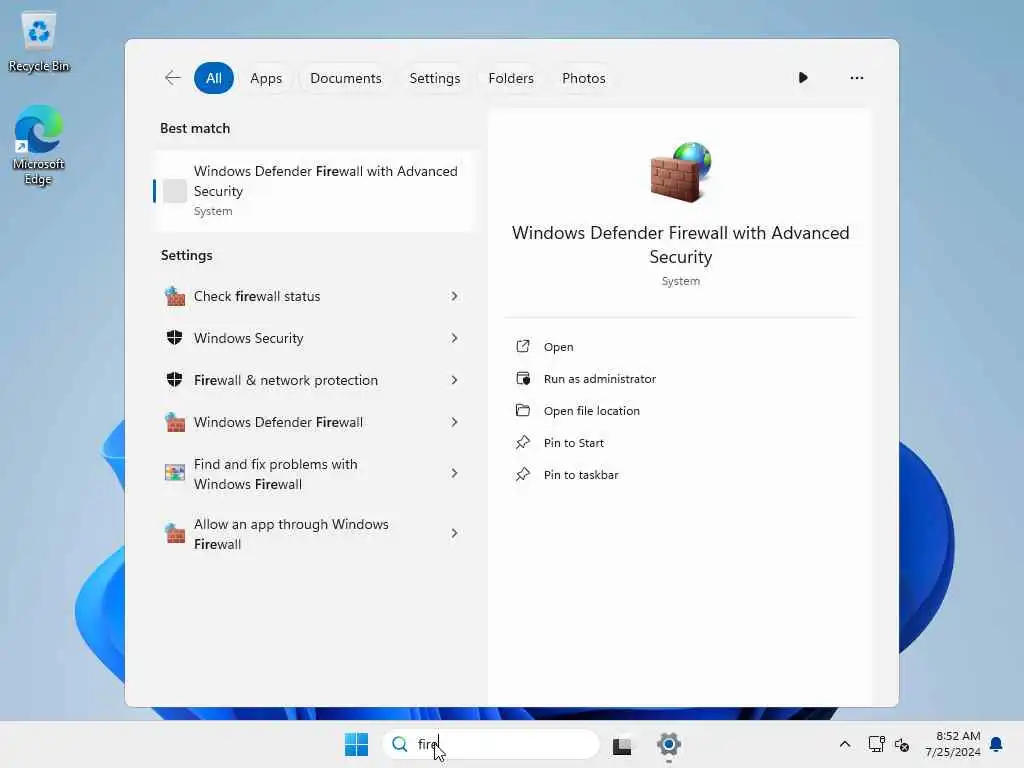
Task: Switch to the Settings filter tab
Action: [x=434, y=78]
